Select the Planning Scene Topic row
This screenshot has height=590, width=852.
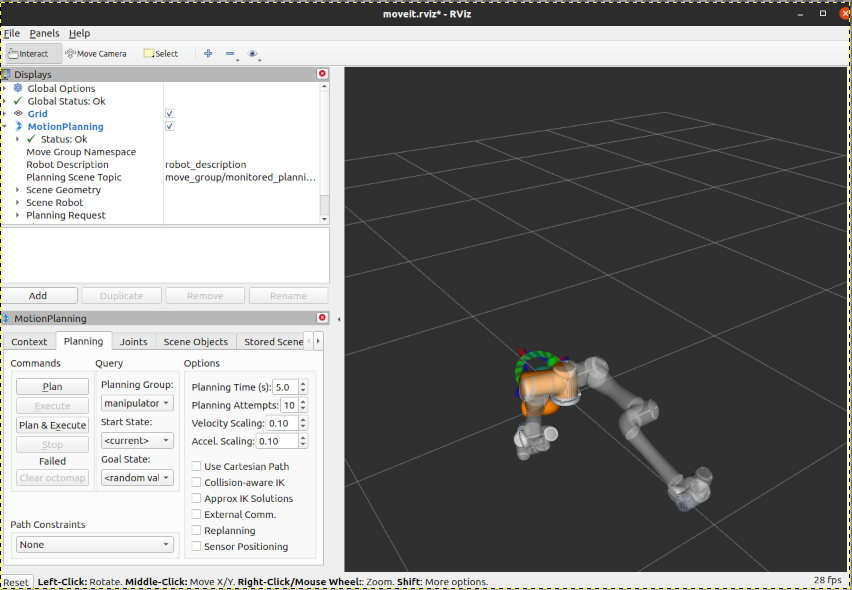pyautogui.click(x=161, y=177)
